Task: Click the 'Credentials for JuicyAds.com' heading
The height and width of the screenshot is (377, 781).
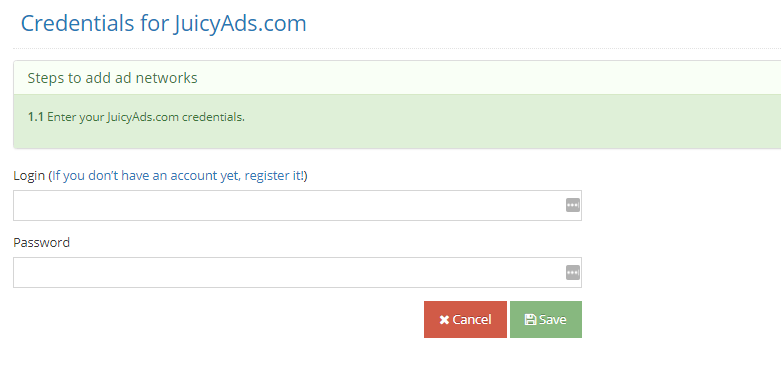Action: coord(163,24)
